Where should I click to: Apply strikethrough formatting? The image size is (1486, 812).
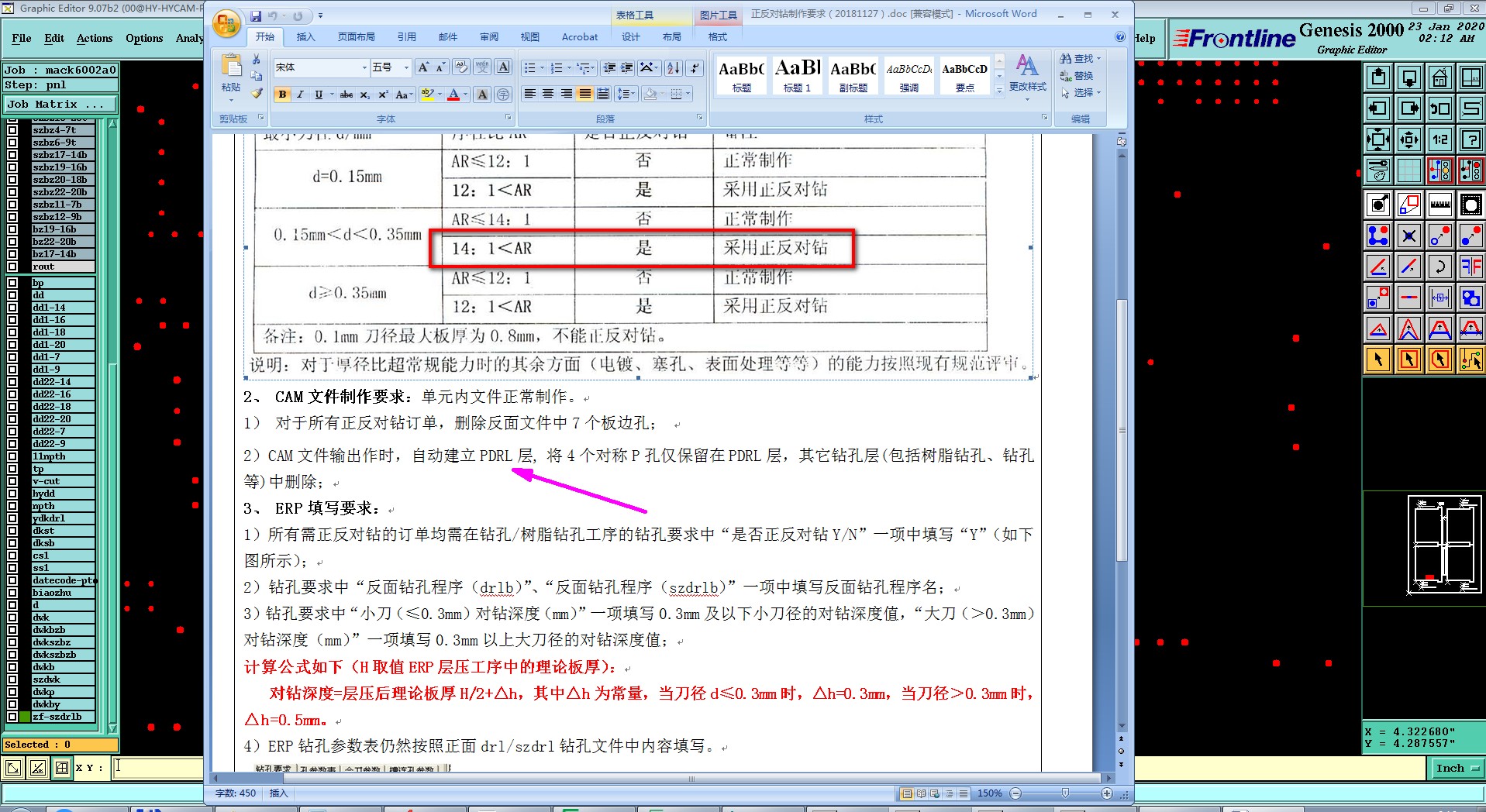coord(347,95)
